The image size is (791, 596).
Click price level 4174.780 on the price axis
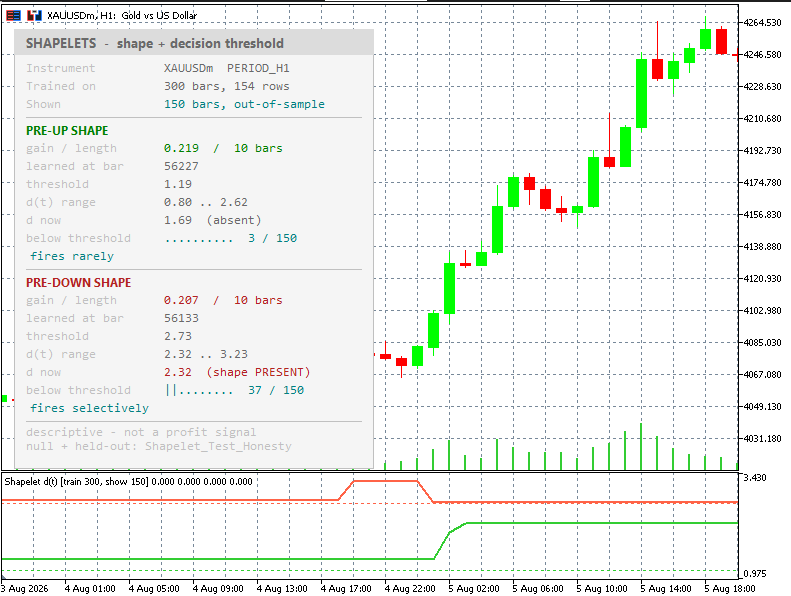pyautogui.click(x=762, y=183)
